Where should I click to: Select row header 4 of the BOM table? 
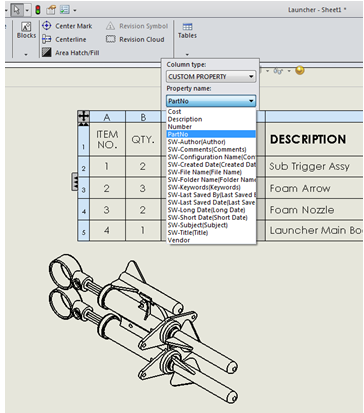click(x=83, y=210)
